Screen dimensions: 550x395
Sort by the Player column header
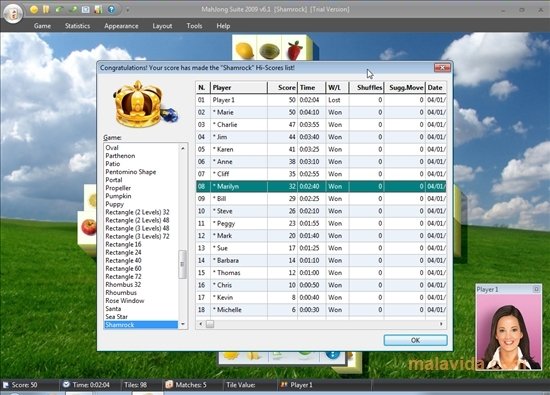pos(239,88)
